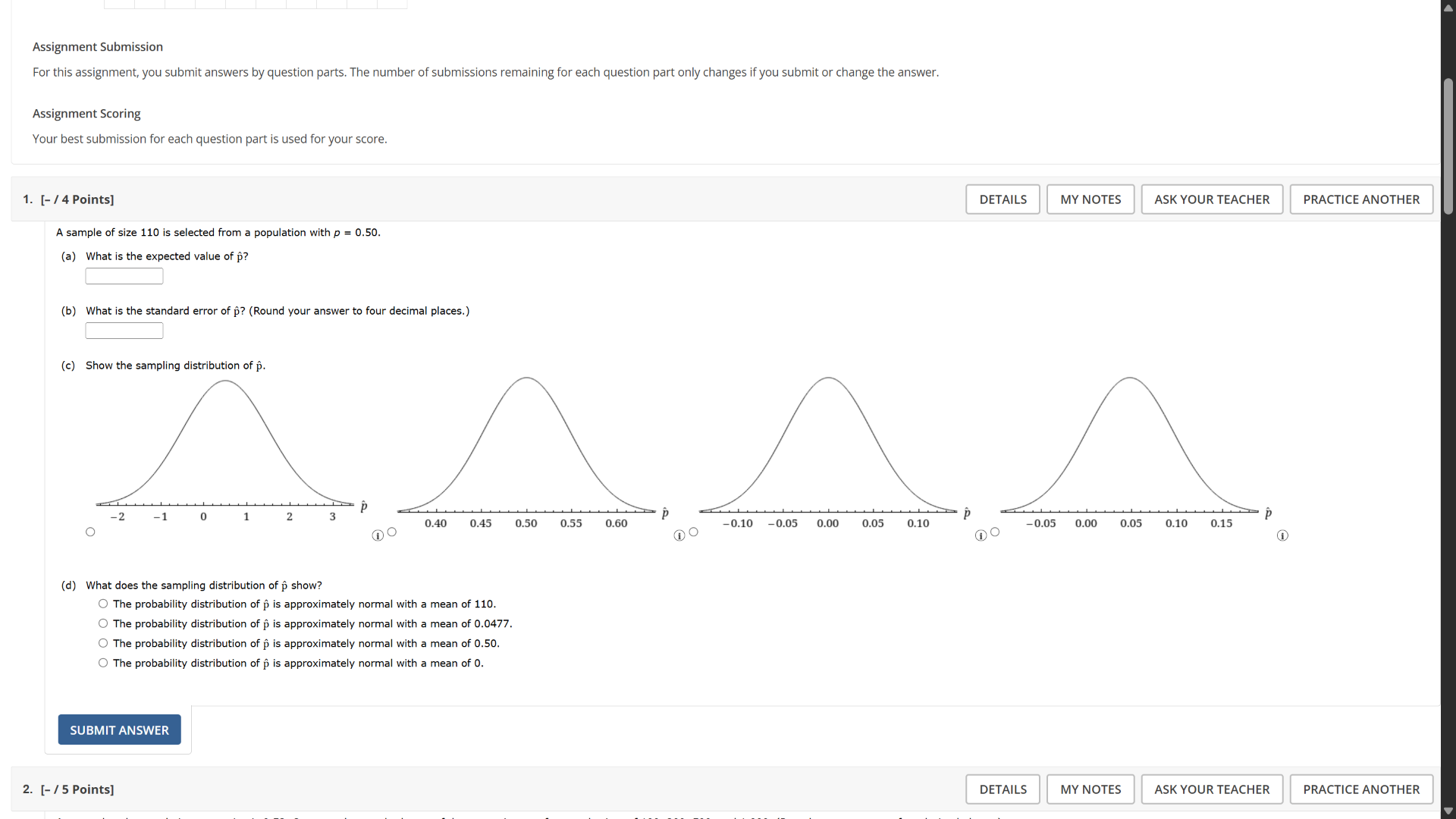Click the scroll-down arrow on the scrollbar
Screen dimensions: 1456x819
coord(1448,811)
